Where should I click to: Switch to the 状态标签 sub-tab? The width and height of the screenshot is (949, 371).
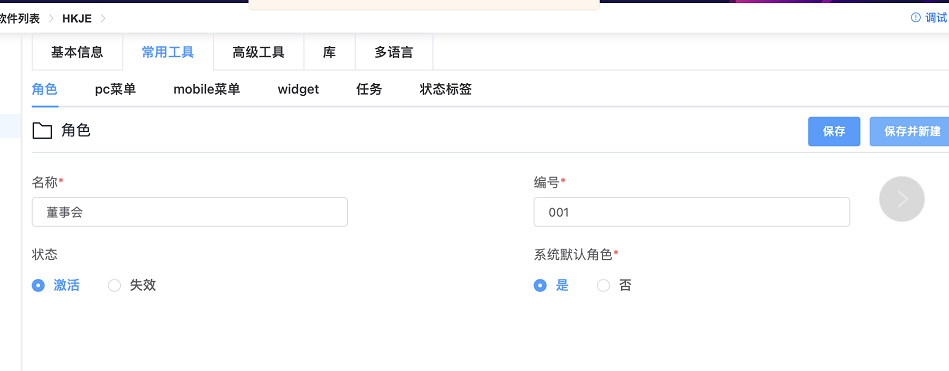445,90
